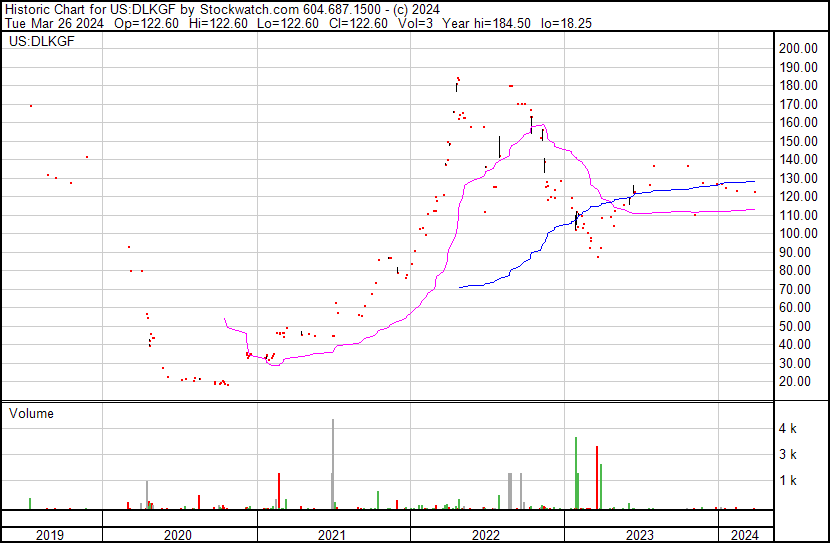Click the tall red volume bar in 2023
The width and height of the screenshot is (830, 543).
pyautogui.click(x=597, y=478)
